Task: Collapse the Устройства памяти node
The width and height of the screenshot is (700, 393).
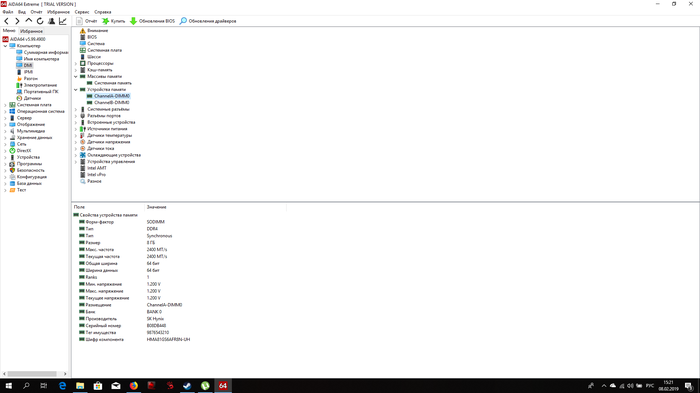Action: pos(76,90)
